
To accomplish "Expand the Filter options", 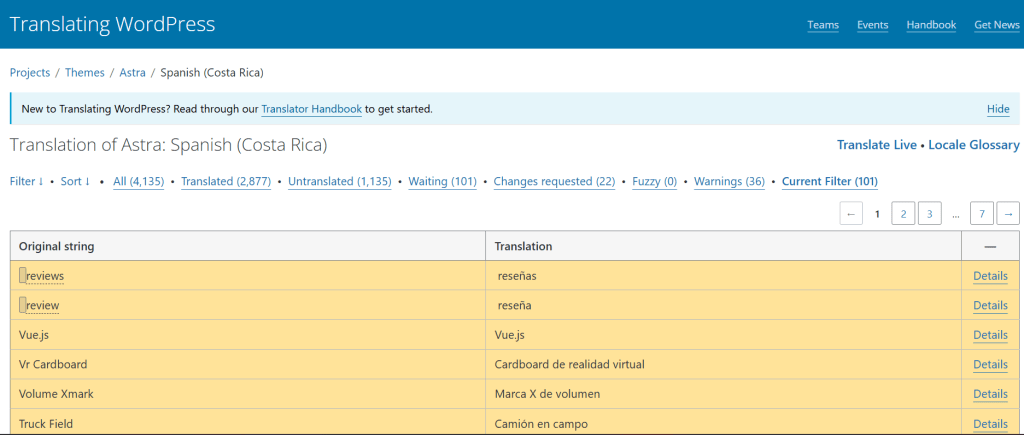I will pos(26,181).
